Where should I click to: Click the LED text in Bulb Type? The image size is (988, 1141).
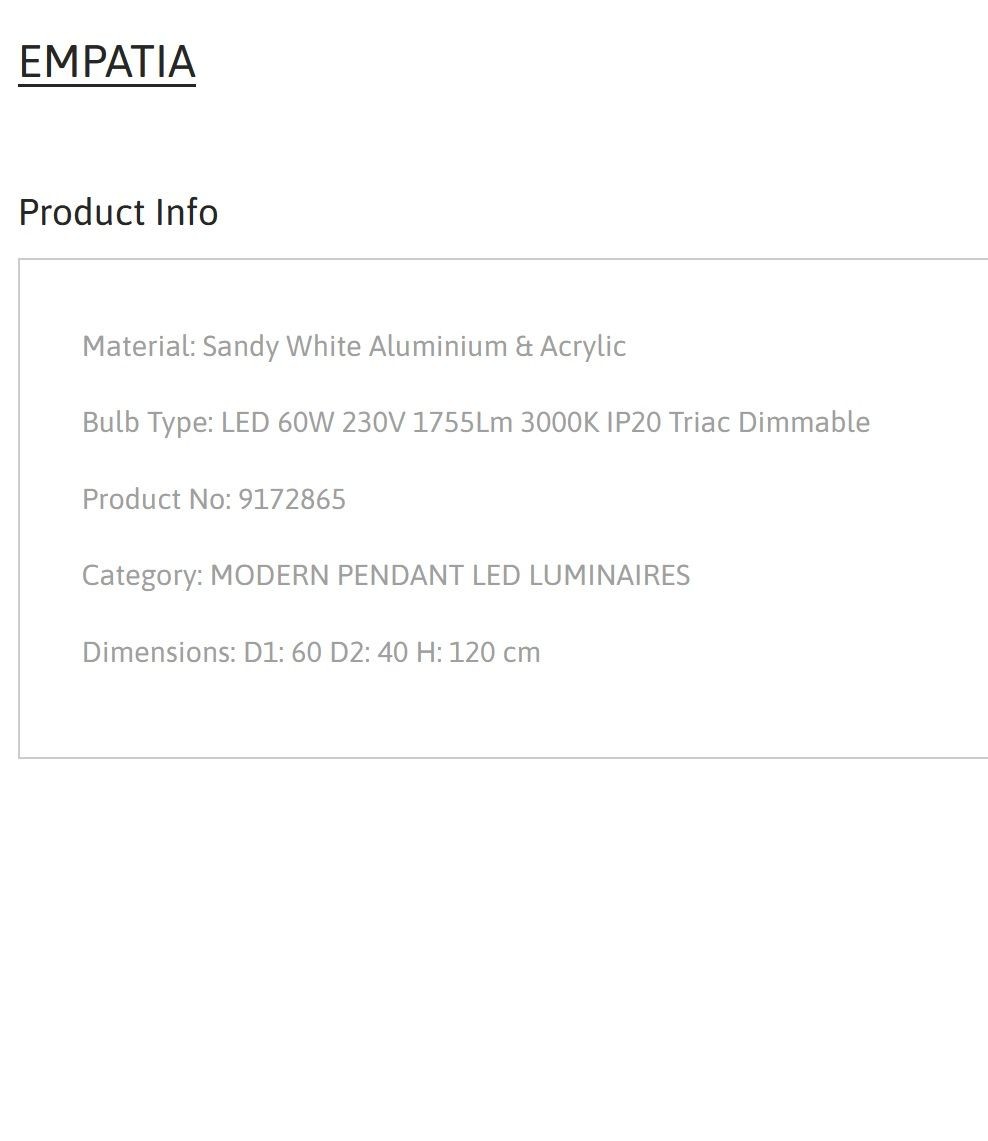(x=245, y=423)
